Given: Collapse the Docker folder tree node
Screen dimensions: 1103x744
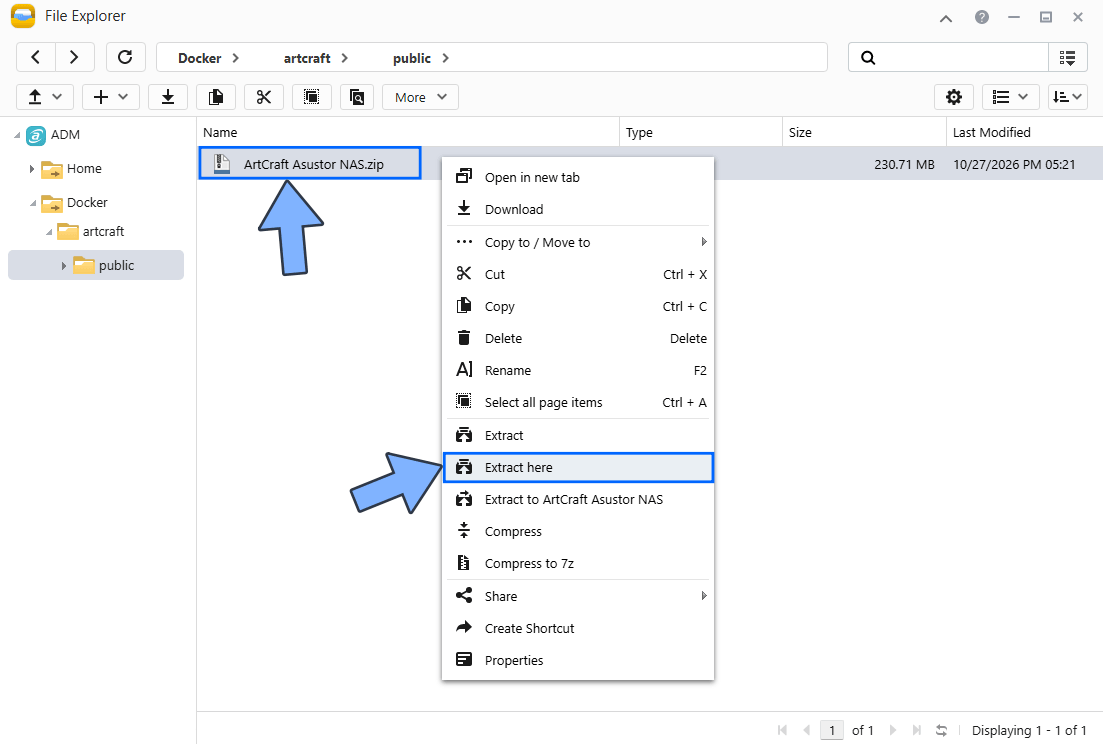Looking at the screenshot, I should [32, 203].
